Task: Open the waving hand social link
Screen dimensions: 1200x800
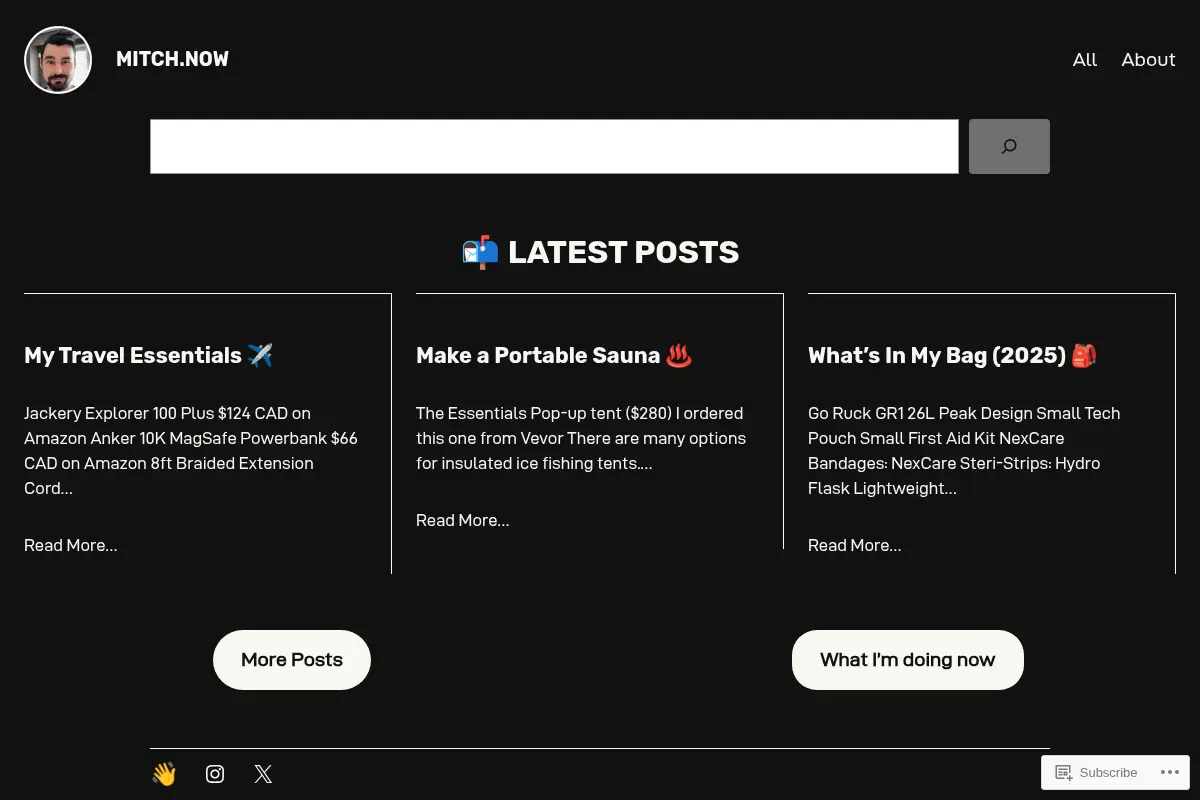Action: pyautogui.click(x=164, y=774)
